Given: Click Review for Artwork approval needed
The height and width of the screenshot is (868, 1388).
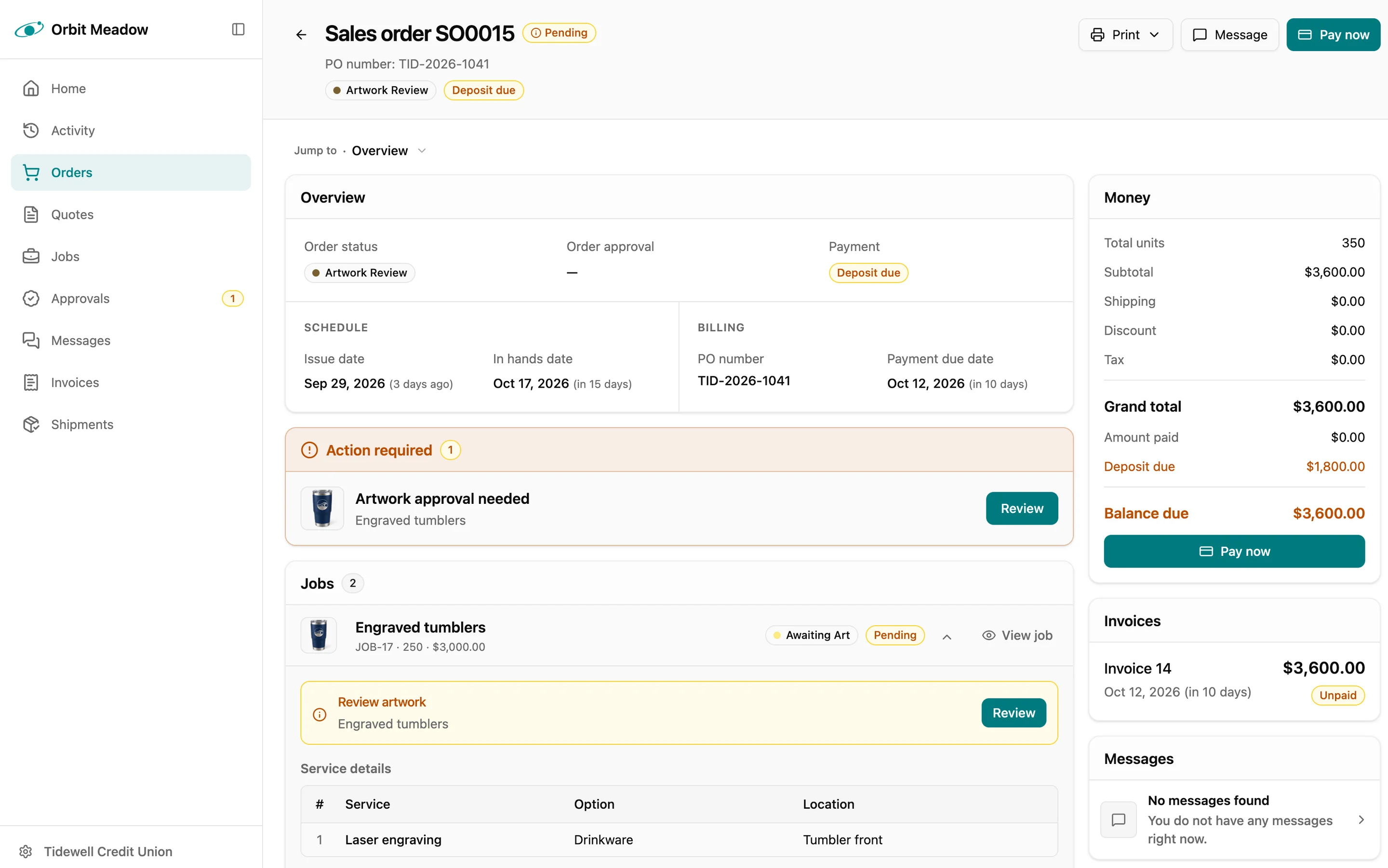Looking at the screenshot, I should 1022,508.
